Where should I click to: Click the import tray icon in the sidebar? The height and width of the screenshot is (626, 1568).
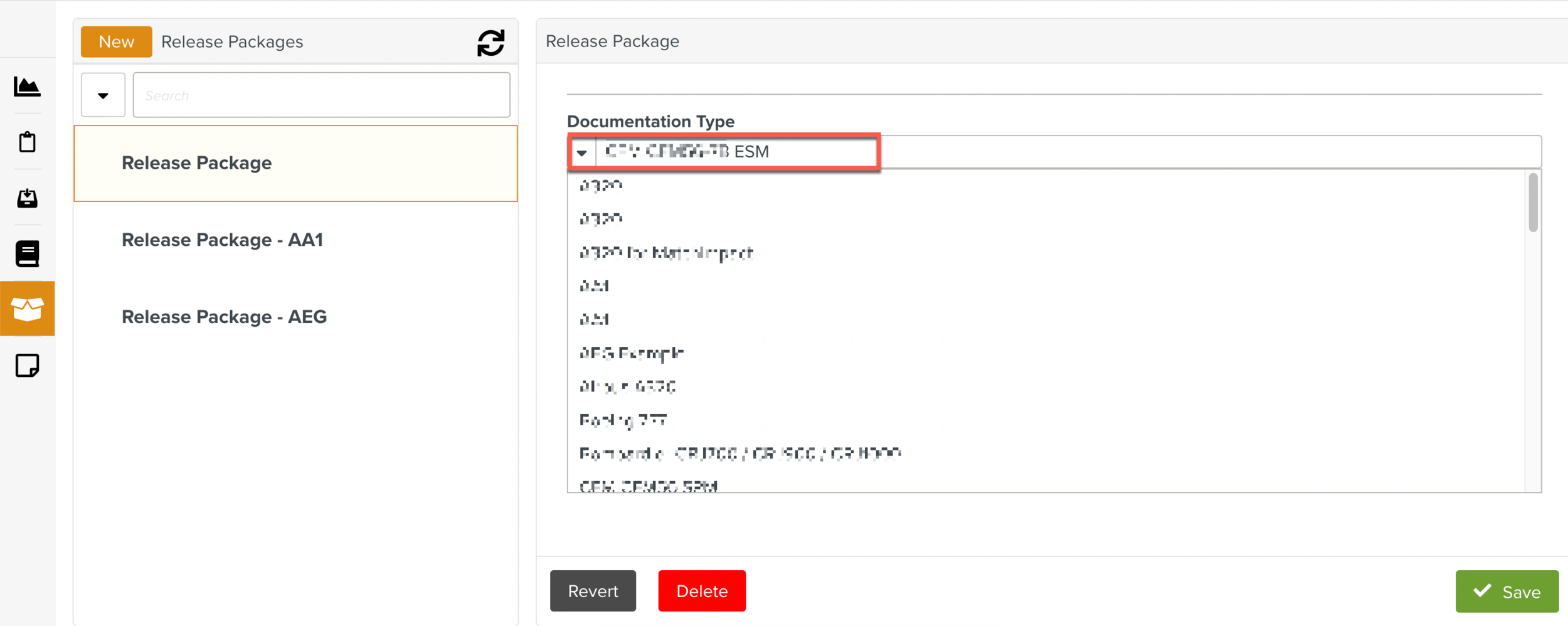[x=26, y=198]
